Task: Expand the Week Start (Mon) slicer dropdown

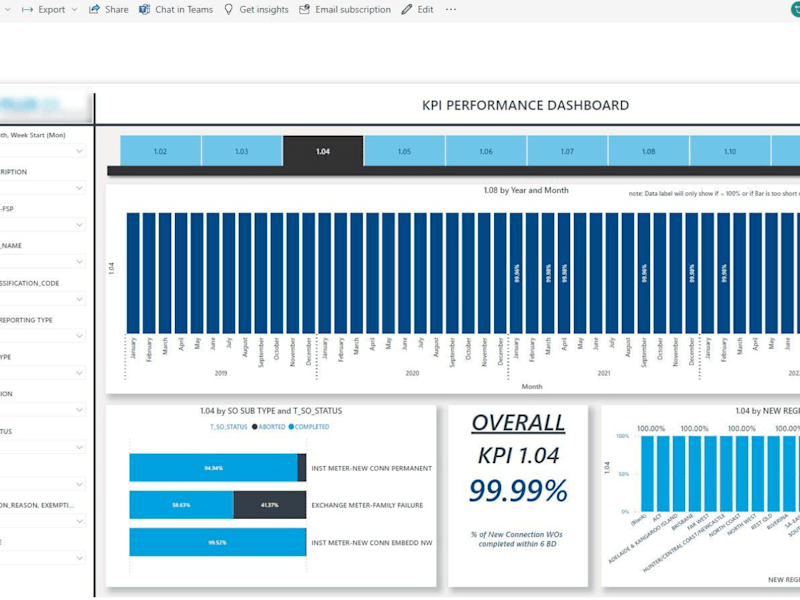Action: (x=79, y=151)
